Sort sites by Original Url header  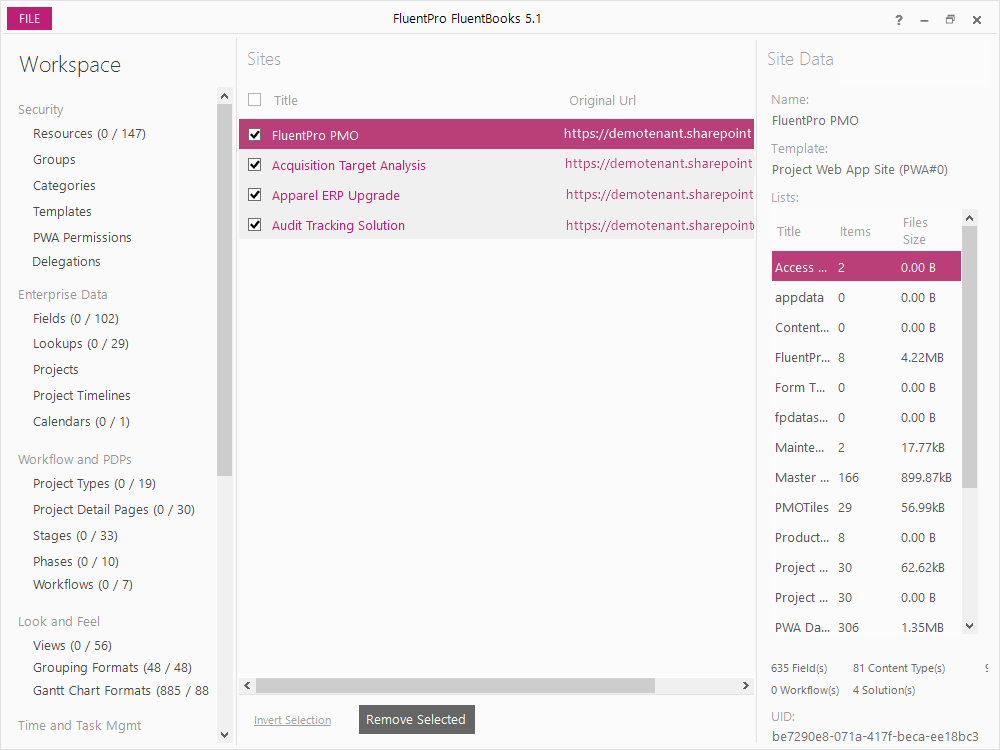tap(602, 100)
